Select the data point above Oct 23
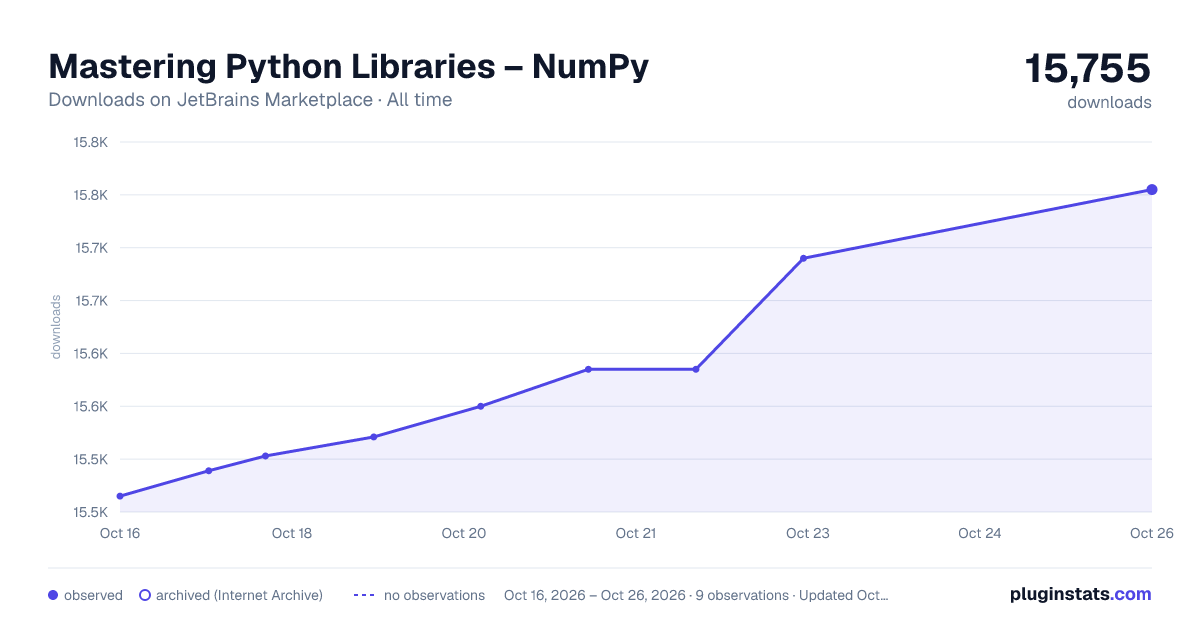The height and width of the screenshot is (630, 1200). 803,258
